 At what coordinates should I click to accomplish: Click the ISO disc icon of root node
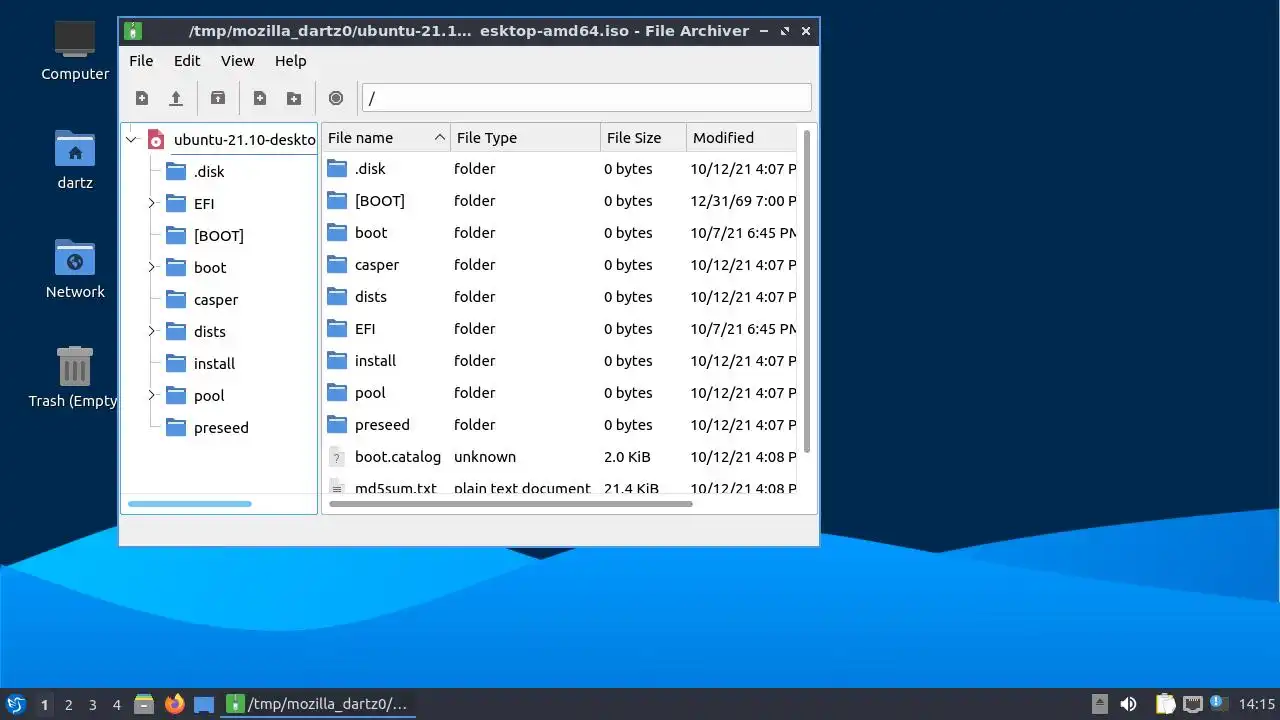pyautogui.click(x=156, y=140)
